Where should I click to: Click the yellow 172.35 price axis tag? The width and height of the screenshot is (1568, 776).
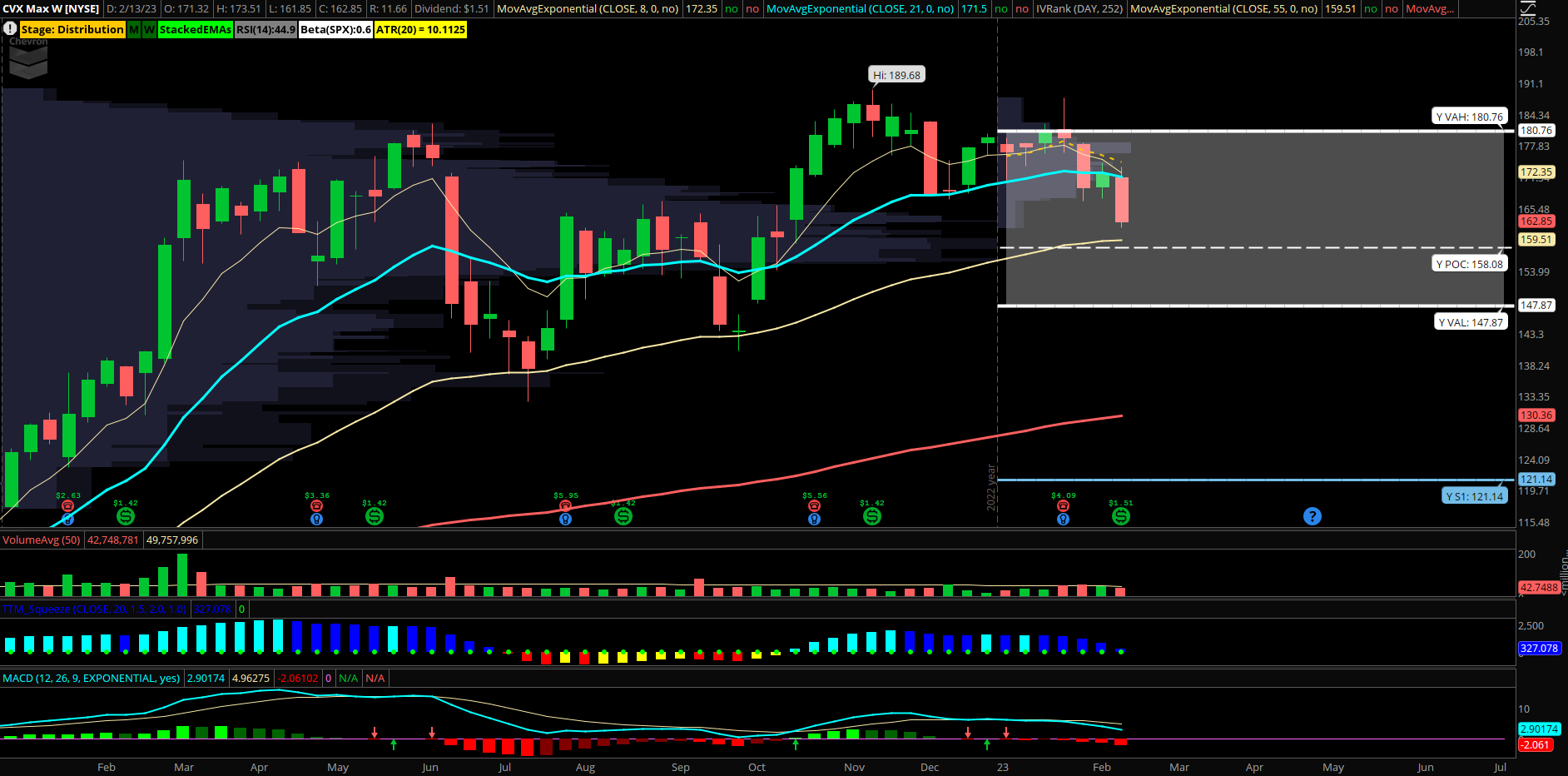click(x=1536, y=172)
